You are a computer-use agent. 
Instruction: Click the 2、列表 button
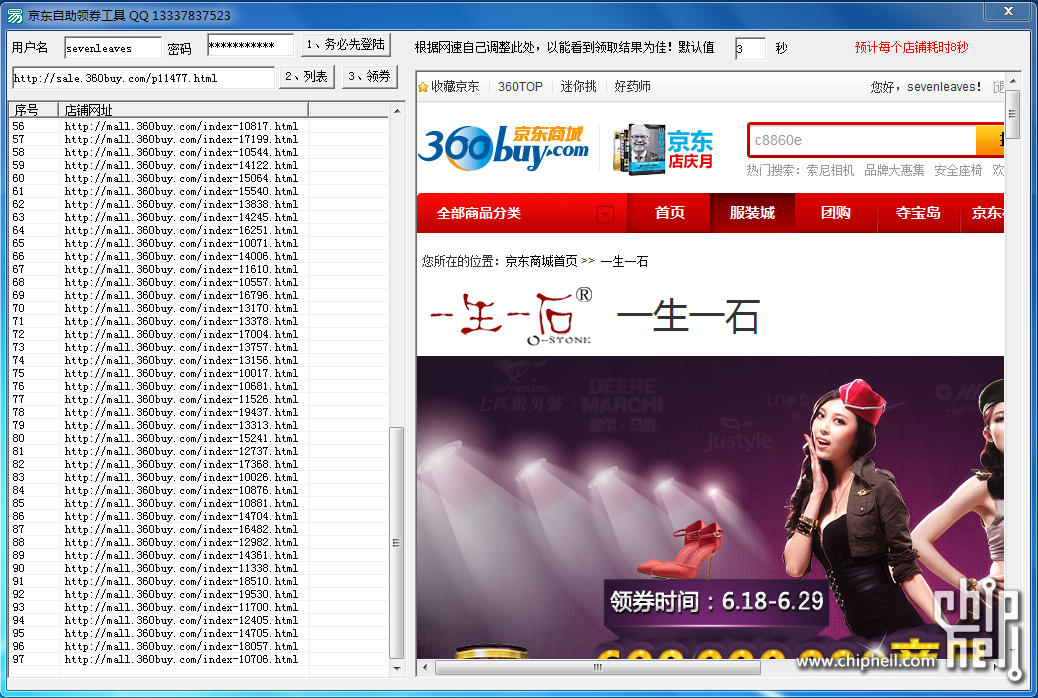tap(307, 77)
